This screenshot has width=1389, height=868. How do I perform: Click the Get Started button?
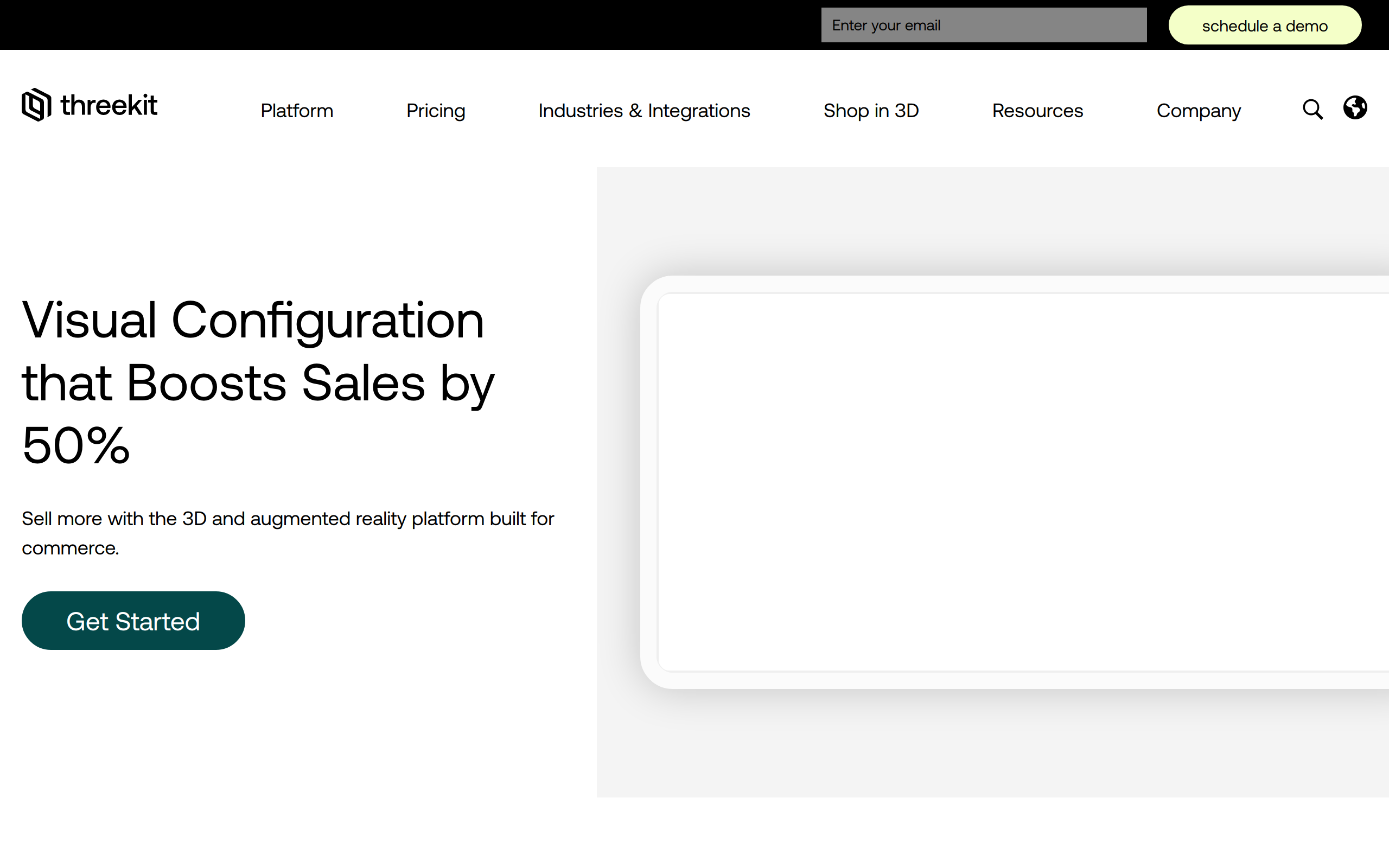(133, 621)
